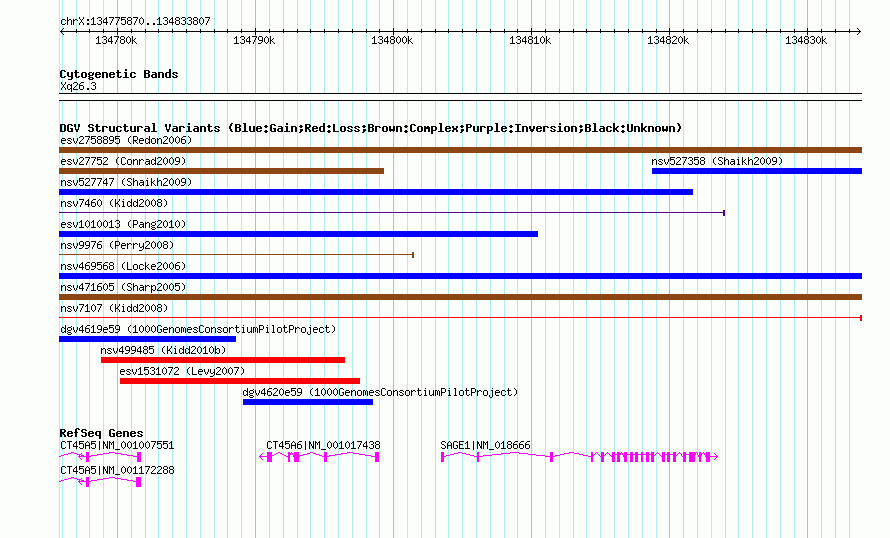Viewport: 890px width, 538px height.
Task: Click the 134780k ruler tick label
Action: pos(116,40)
